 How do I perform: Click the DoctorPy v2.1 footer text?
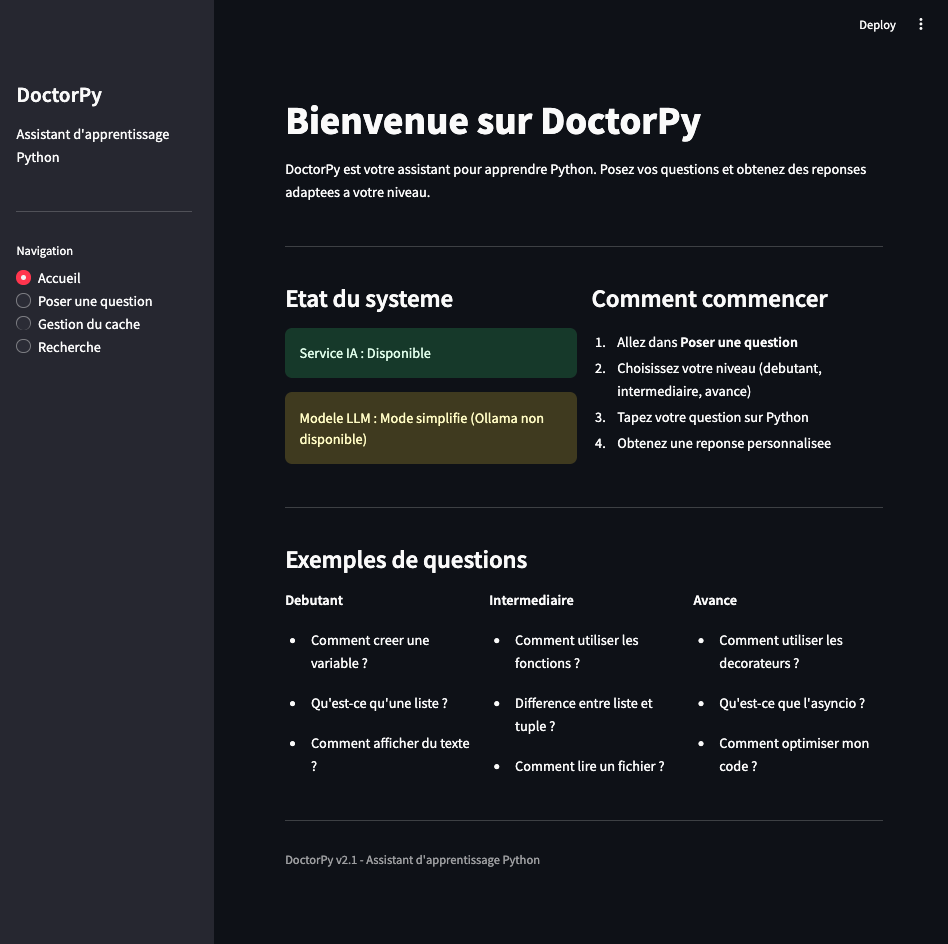click(412, 860)
